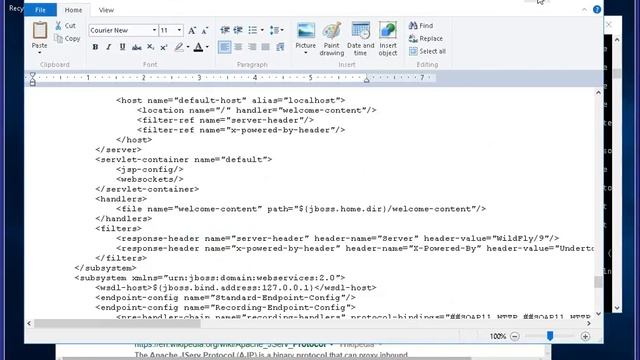This screenshot has width=640, height=360.
Task: Open the Courier New font family dropdown
Action: (x=154, y=30)
